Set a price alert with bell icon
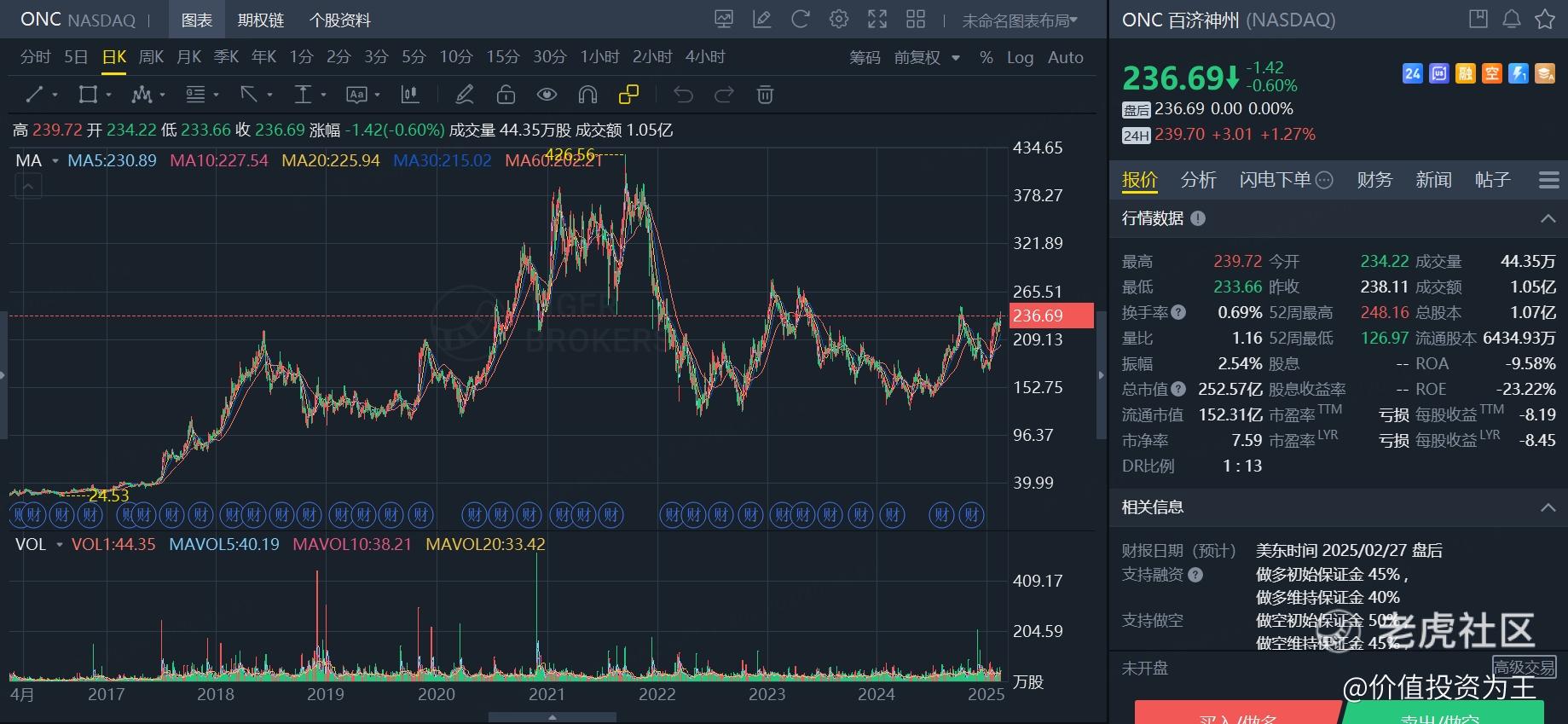The height and width of the screenshot is (724, 1568). (1512, 19)
